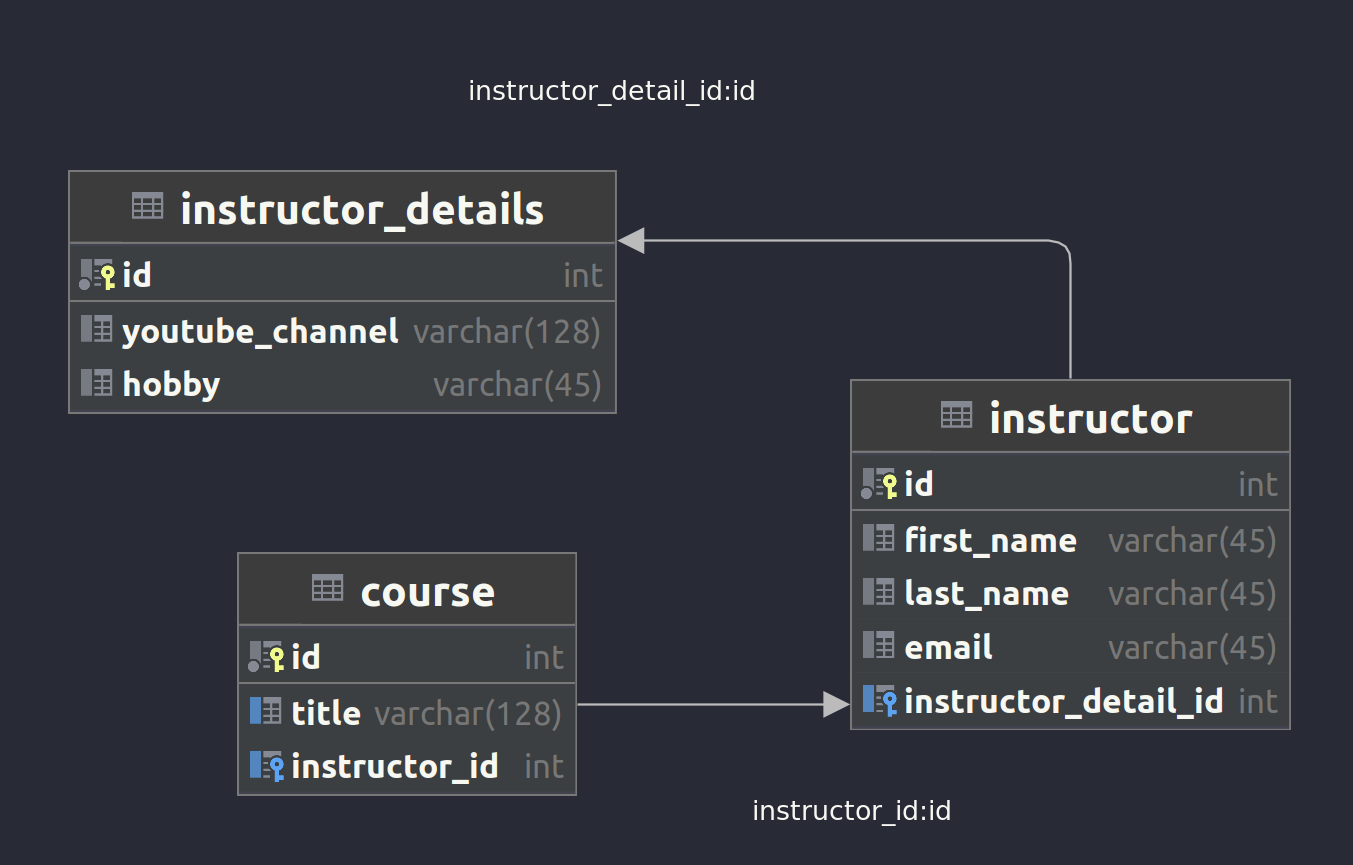The image size is (1353, 865).
Task: Select the email column name
Action: coord(948,648)
